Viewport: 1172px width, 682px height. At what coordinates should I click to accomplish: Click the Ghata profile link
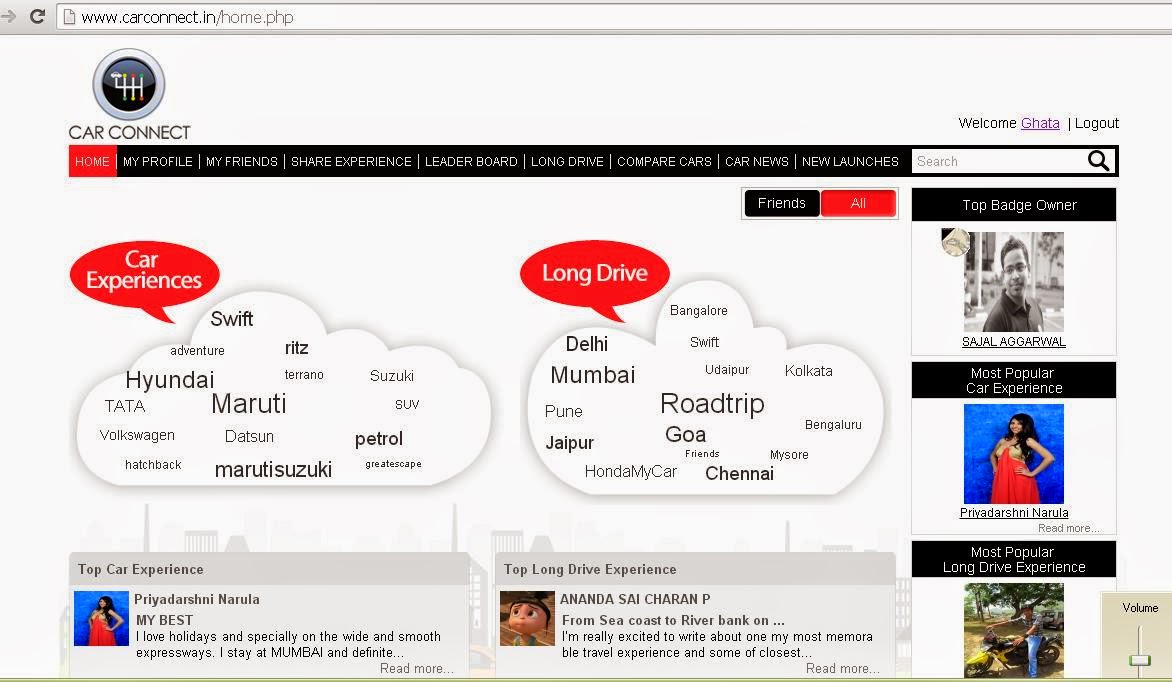pyautogui.click(x=1040, y=123)
